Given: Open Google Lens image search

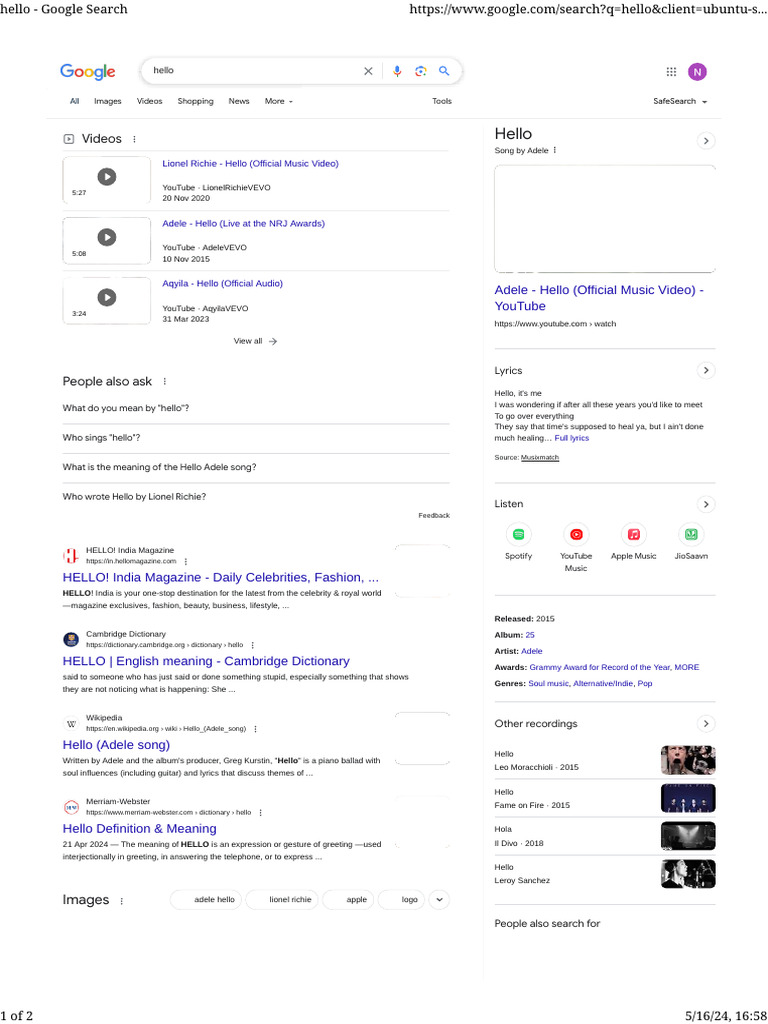Looking at the screenshot, I should (421, 71).
